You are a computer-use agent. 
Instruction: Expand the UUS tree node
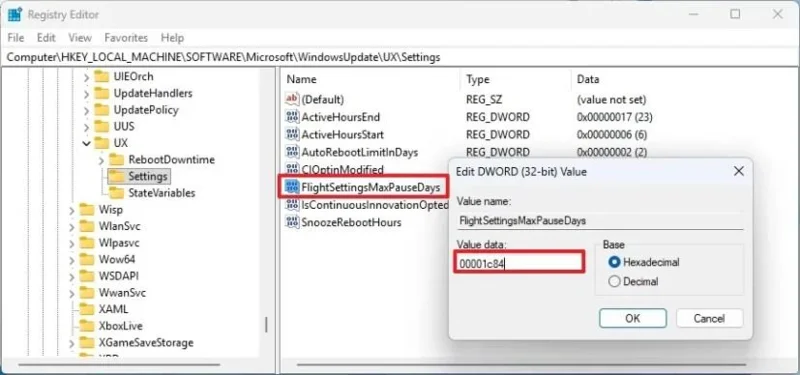coord(86,127)
